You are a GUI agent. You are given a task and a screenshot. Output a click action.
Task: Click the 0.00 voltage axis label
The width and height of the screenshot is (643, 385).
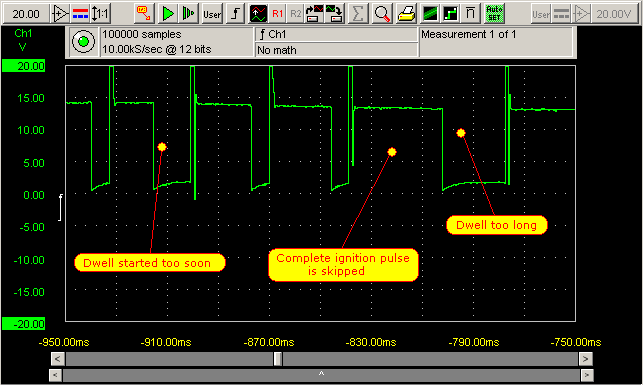(x=34, y=195)
